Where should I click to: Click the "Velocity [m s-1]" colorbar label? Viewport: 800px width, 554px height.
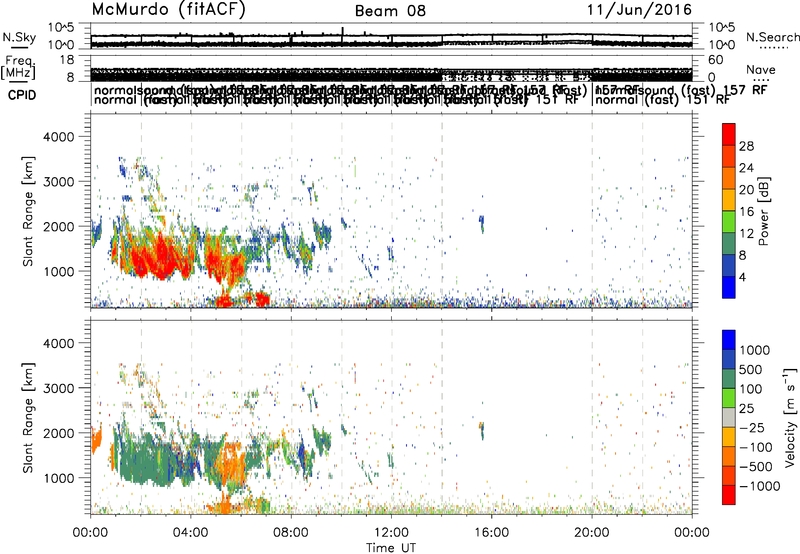point(790,417)
